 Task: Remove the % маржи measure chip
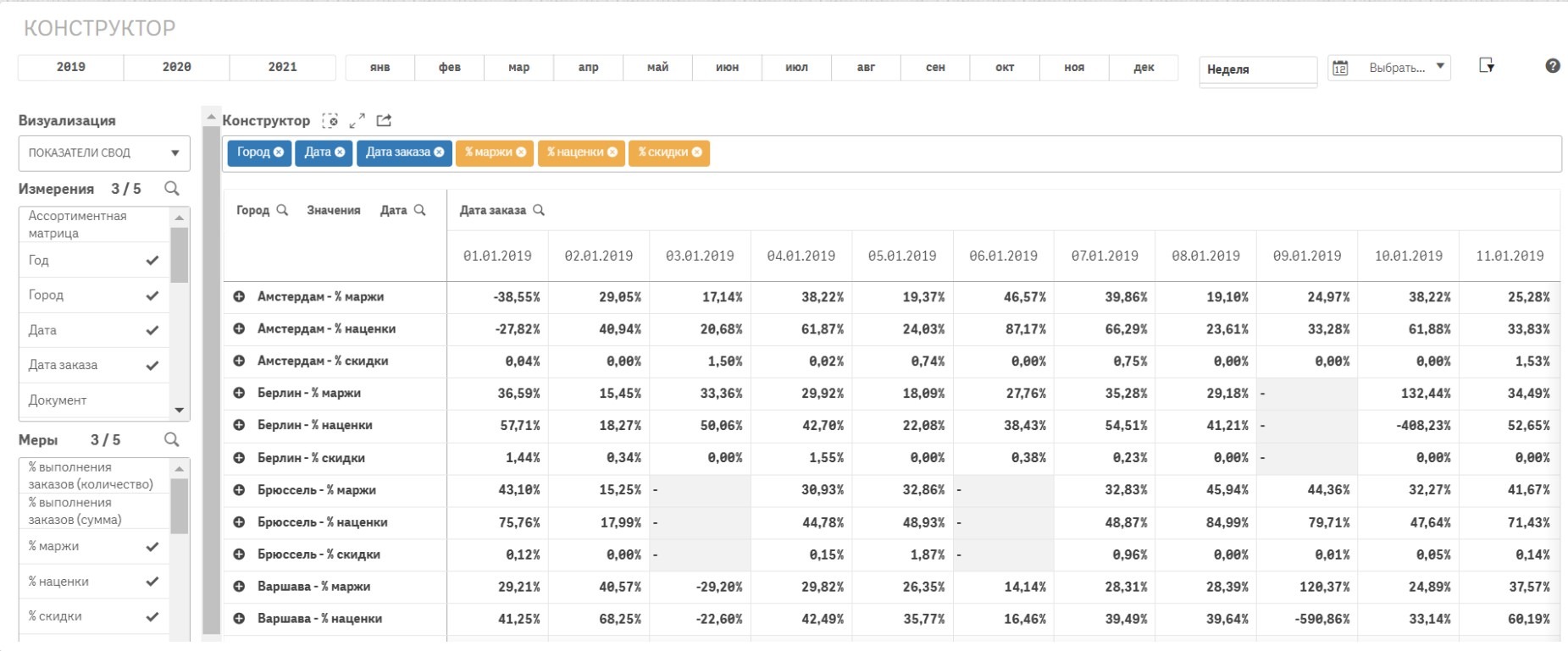(x=521, y=152)
